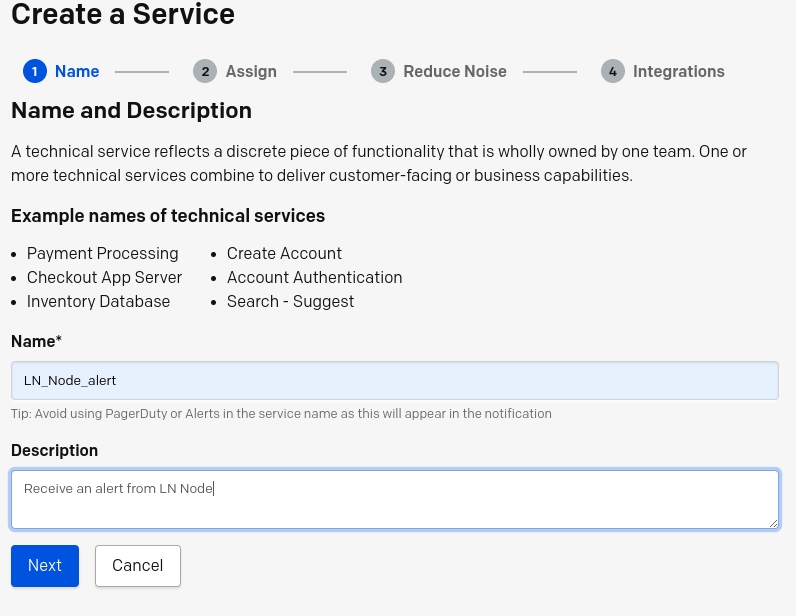796x616 pixels.
Task: Open the Reduce Noise step
Action: (455, 72)
